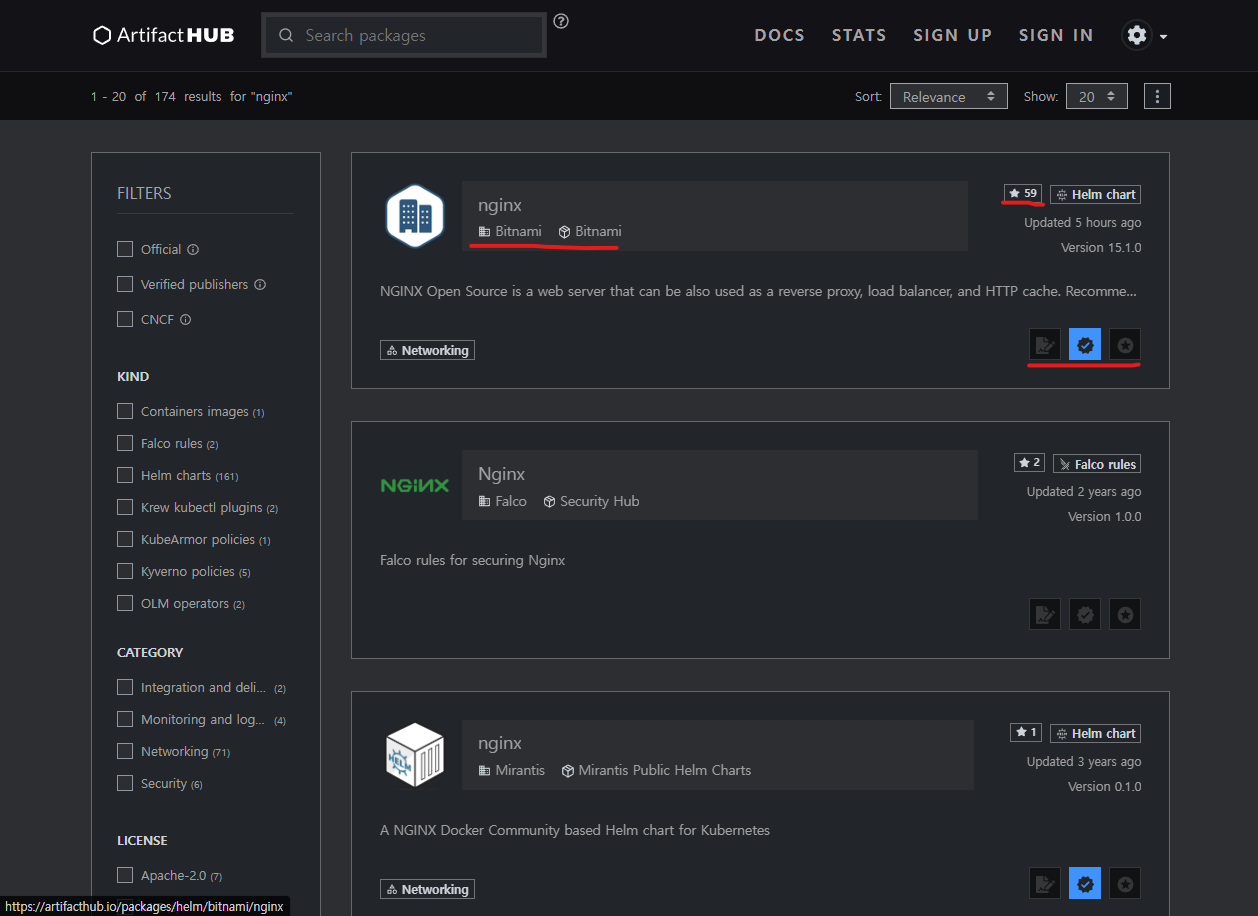Enable the Verified publishers checkbox
The height and width of the screenshot is (916, 1258).
click(125, 284)
